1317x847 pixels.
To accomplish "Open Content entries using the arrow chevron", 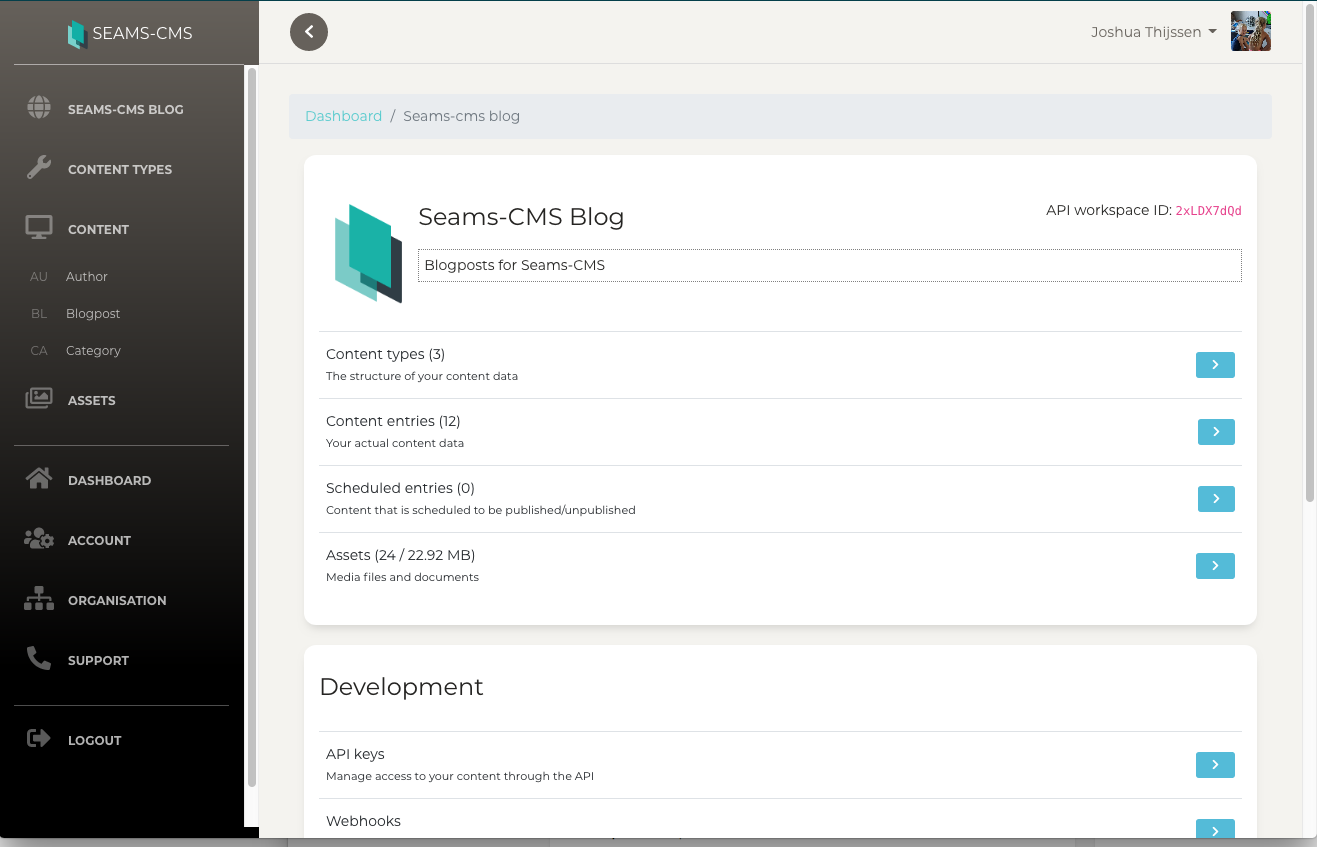I will click(x=1215, y=431).
